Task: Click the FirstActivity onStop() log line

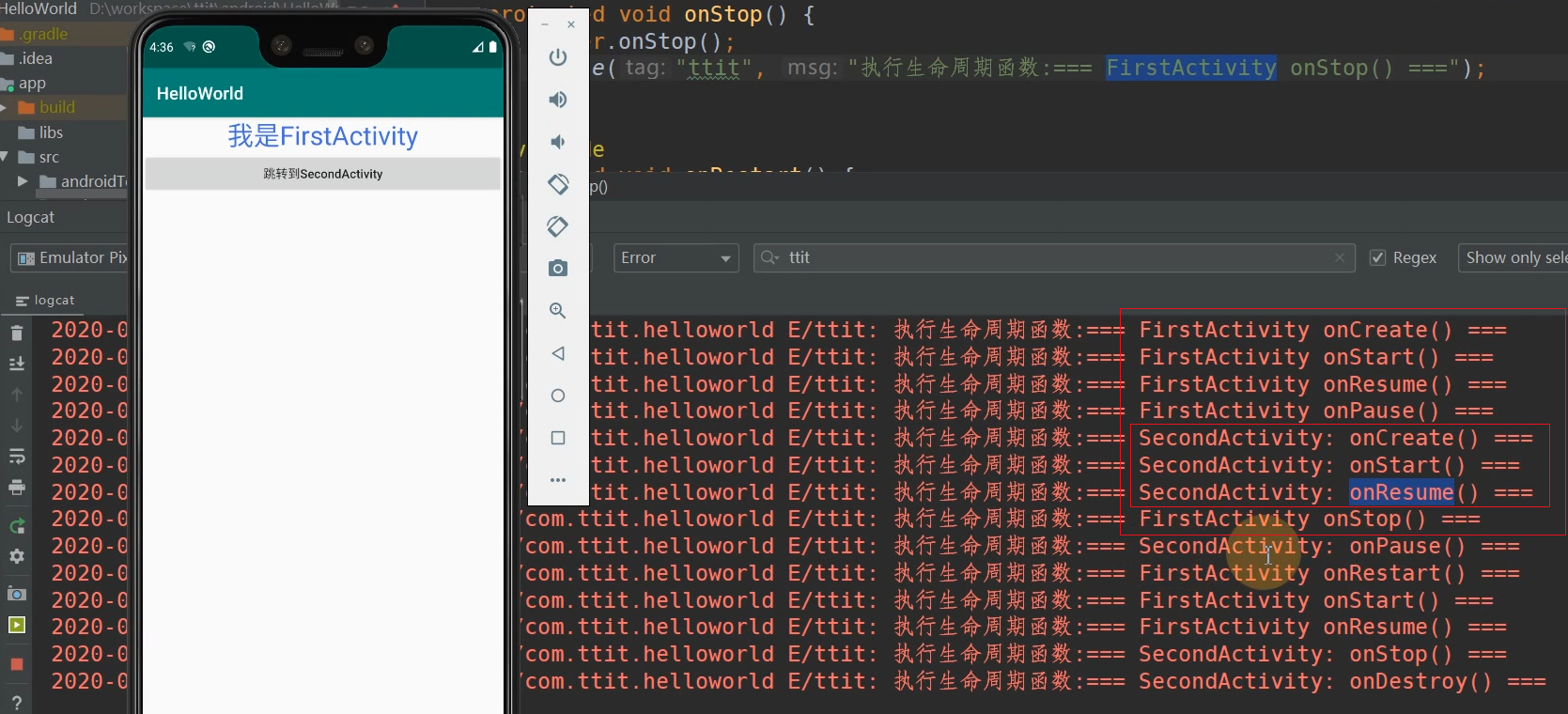Action: [1310, 519]
